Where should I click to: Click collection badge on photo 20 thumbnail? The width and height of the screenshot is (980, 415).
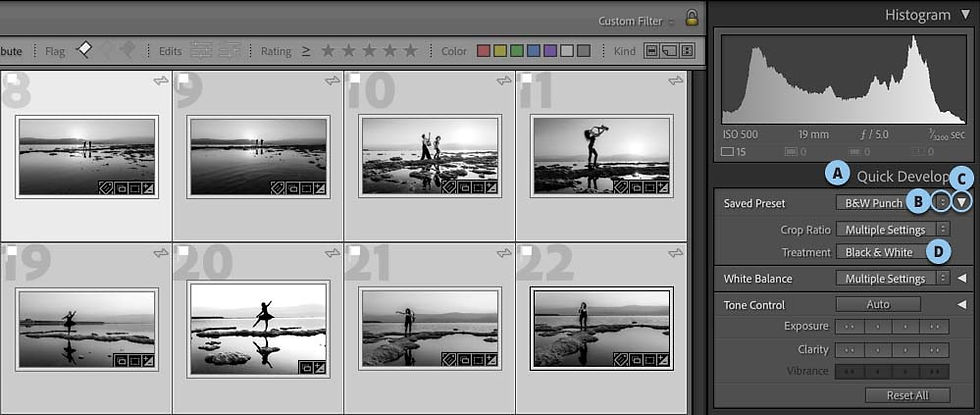pyautogui.click(x=306, y=368)
